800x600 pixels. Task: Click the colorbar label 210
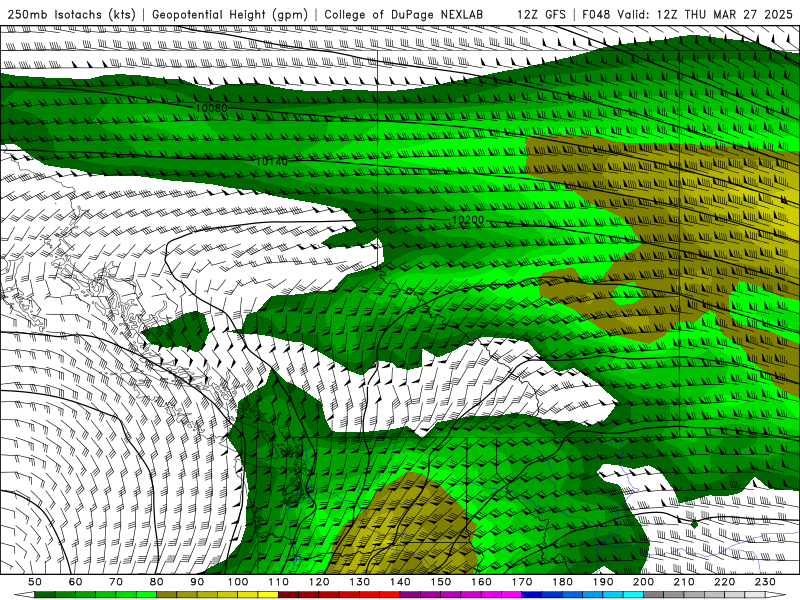[x=684, y=582]
